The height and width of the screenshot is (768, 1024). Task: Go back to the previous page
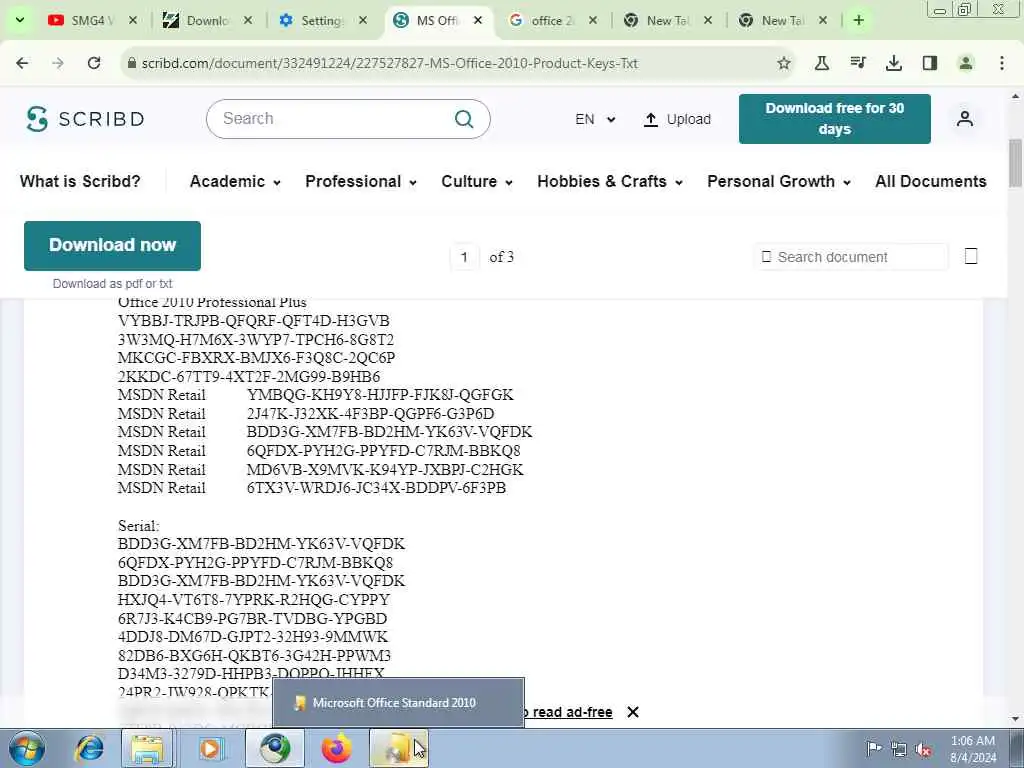coord(22,63)
